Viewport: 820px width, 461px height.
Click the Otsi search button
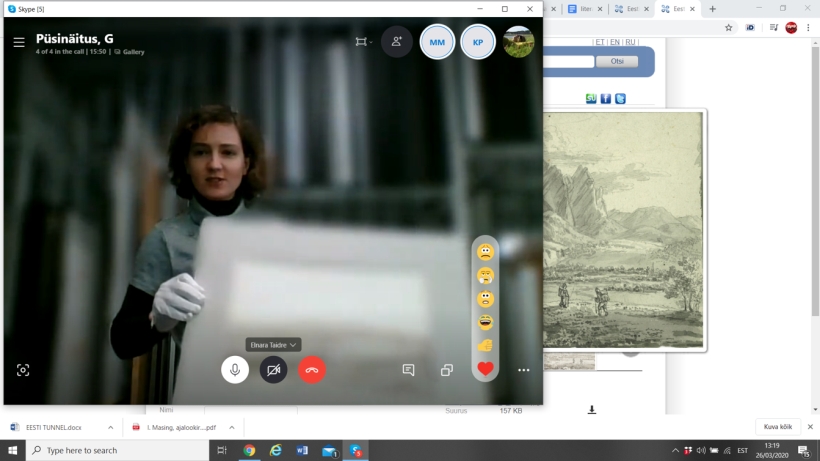click(616, 62)
